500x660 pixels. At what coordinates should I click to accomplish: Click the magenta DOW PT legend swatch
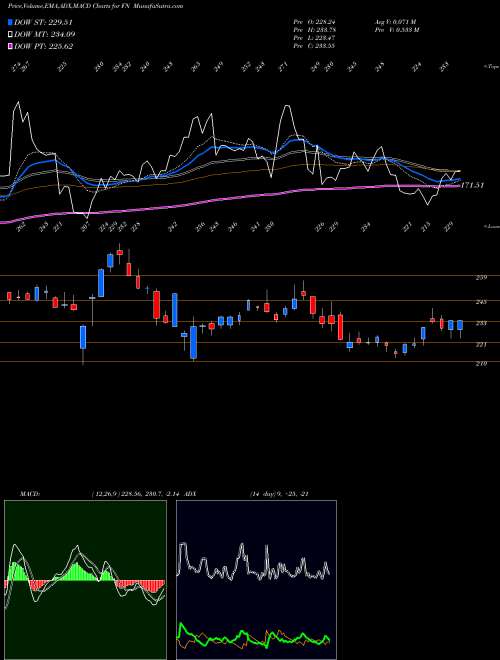coord(11,46)
